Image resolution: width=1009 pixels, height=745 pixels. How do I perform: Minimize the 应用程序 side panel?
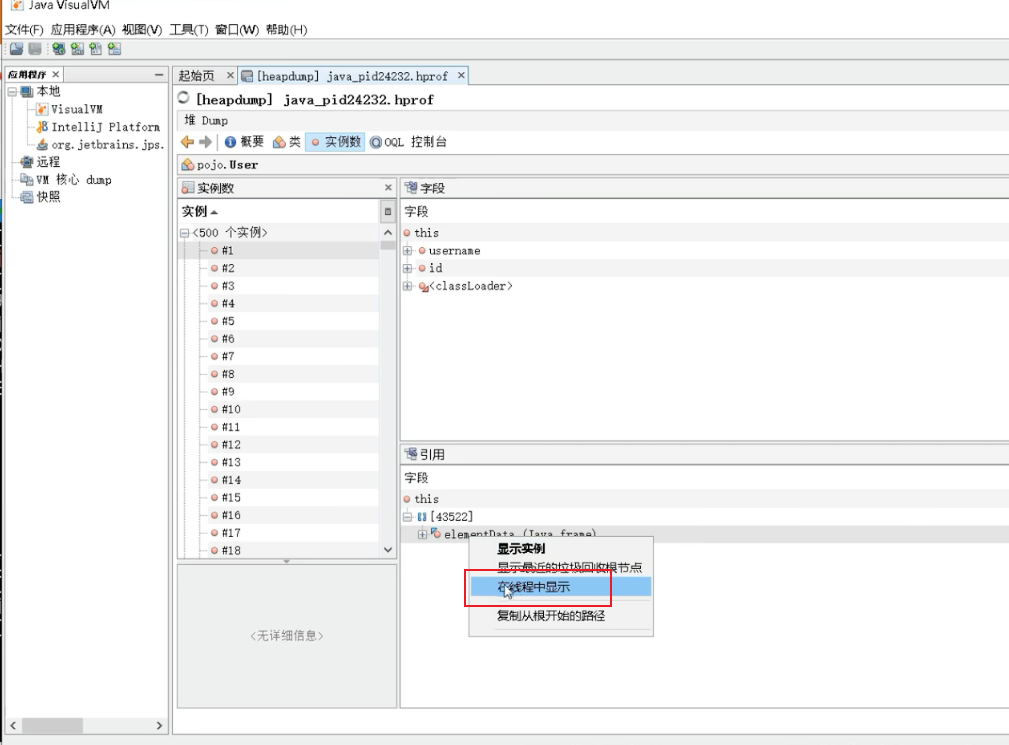tap(159, 75)
